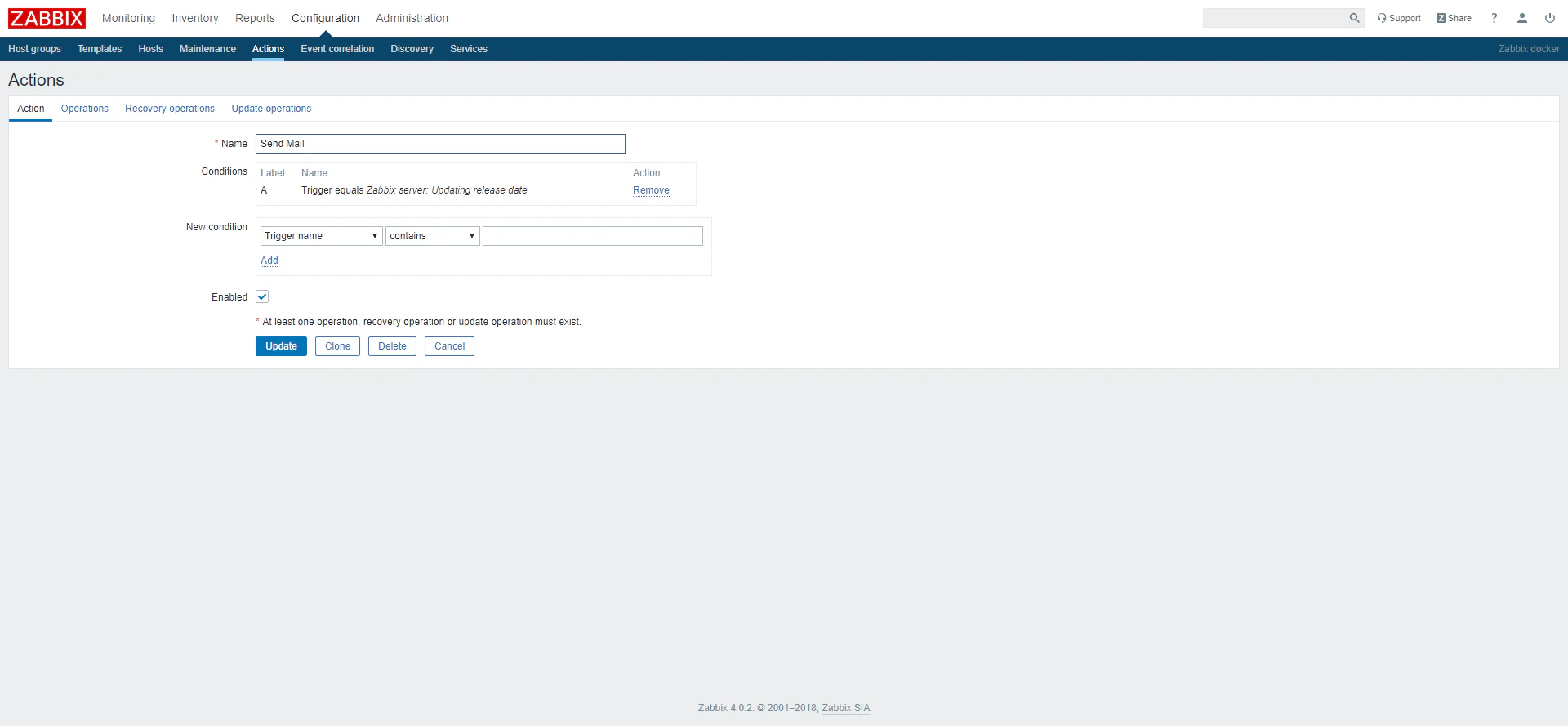Click the Zabbix docker server name

click(x=1529, y=49)
